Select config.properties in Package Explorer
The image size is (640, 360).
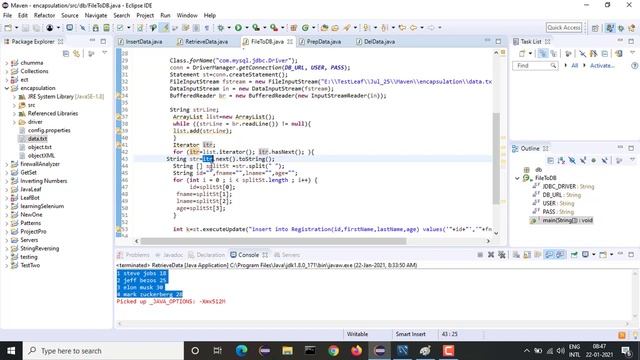coord(49,130)
